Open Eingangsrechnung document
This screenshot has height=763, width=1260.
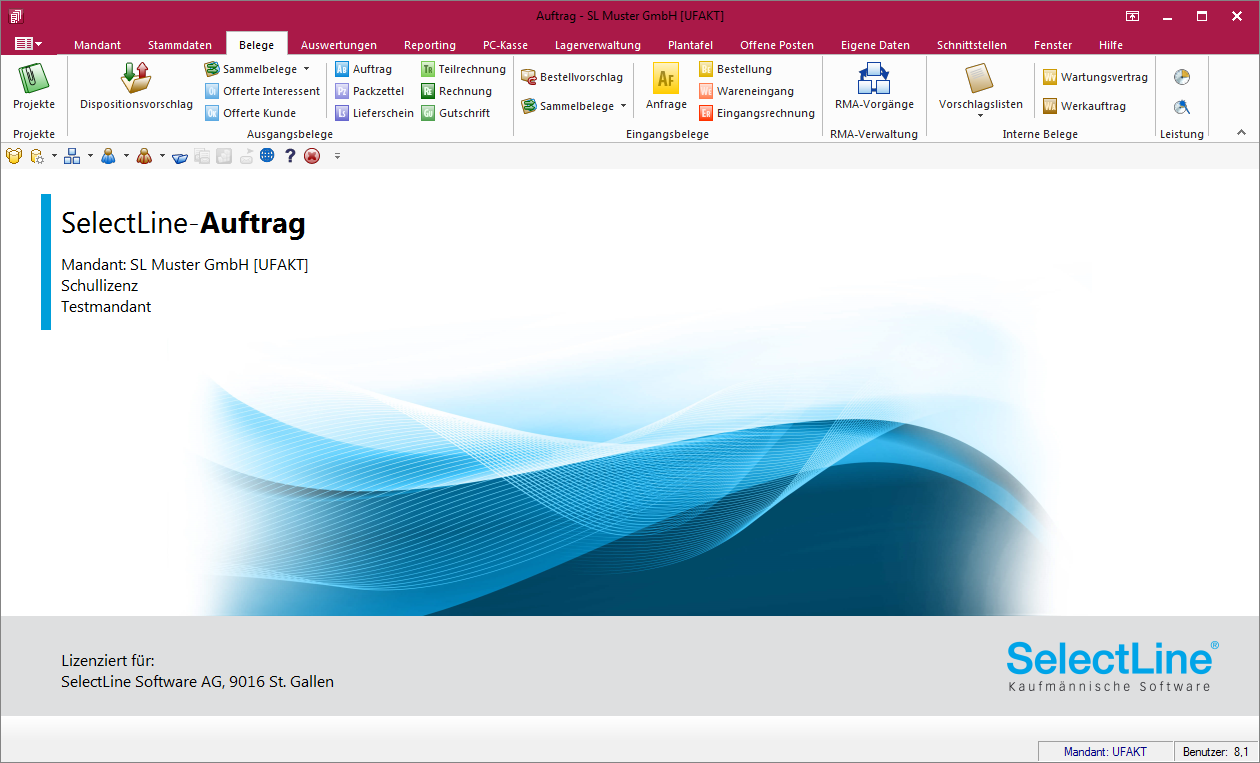click(757, 113)
